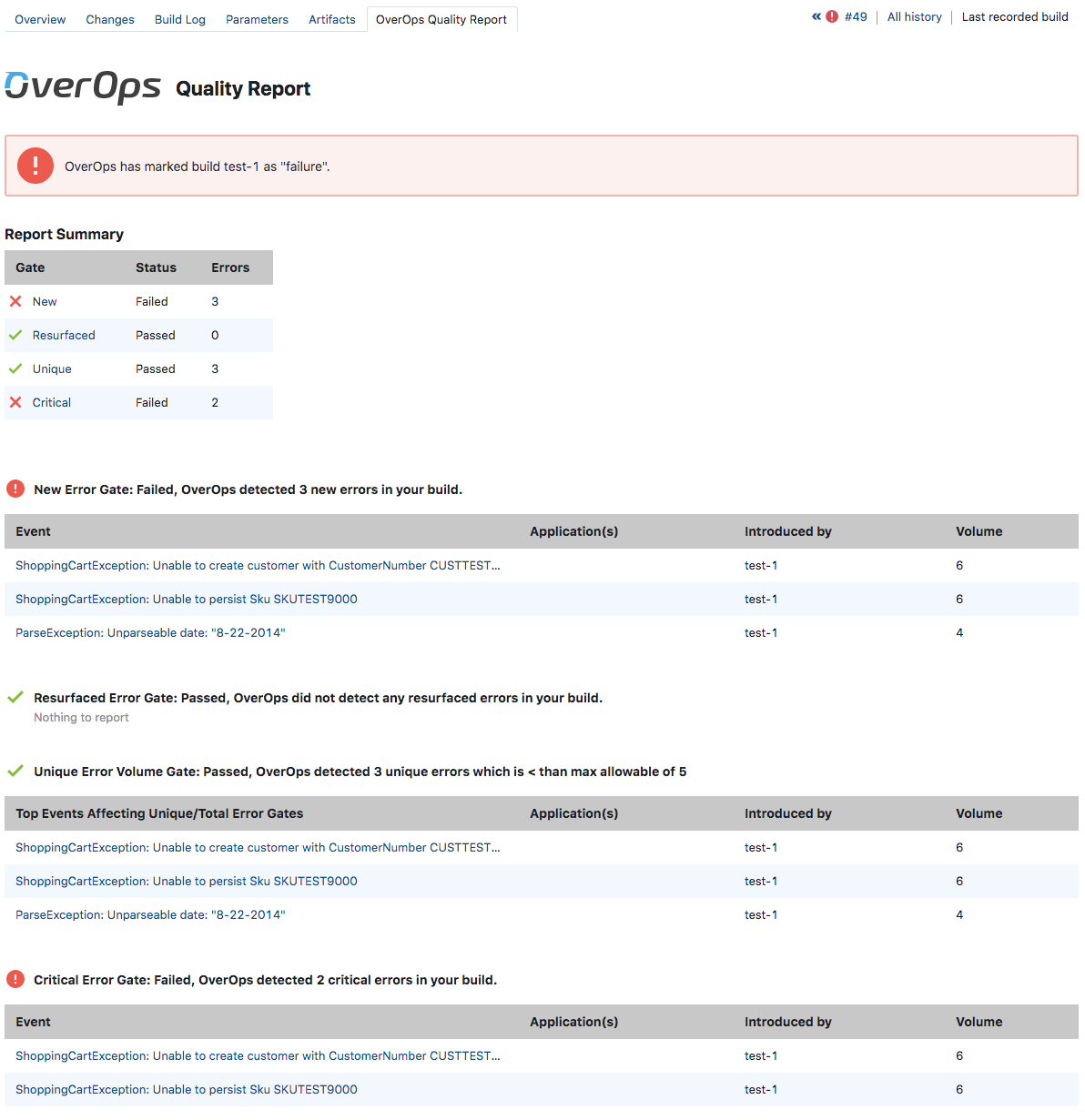The width and height of the screenshot is (1085, 1120).
Task: Click the OverOps logo
Action: 83,87
